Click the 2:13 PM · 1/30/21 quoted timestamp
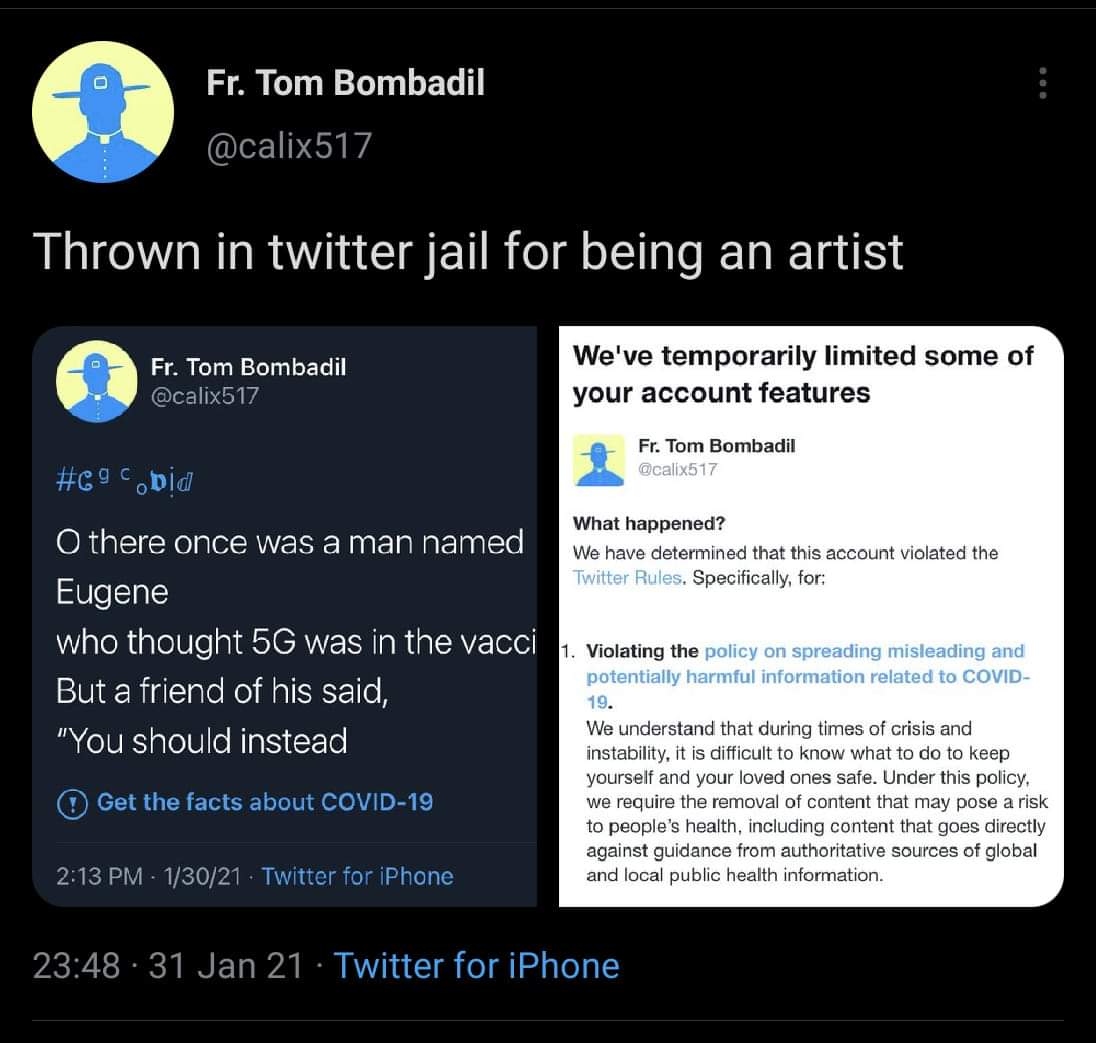1096x1043 pixels. (x=152, y=877)
